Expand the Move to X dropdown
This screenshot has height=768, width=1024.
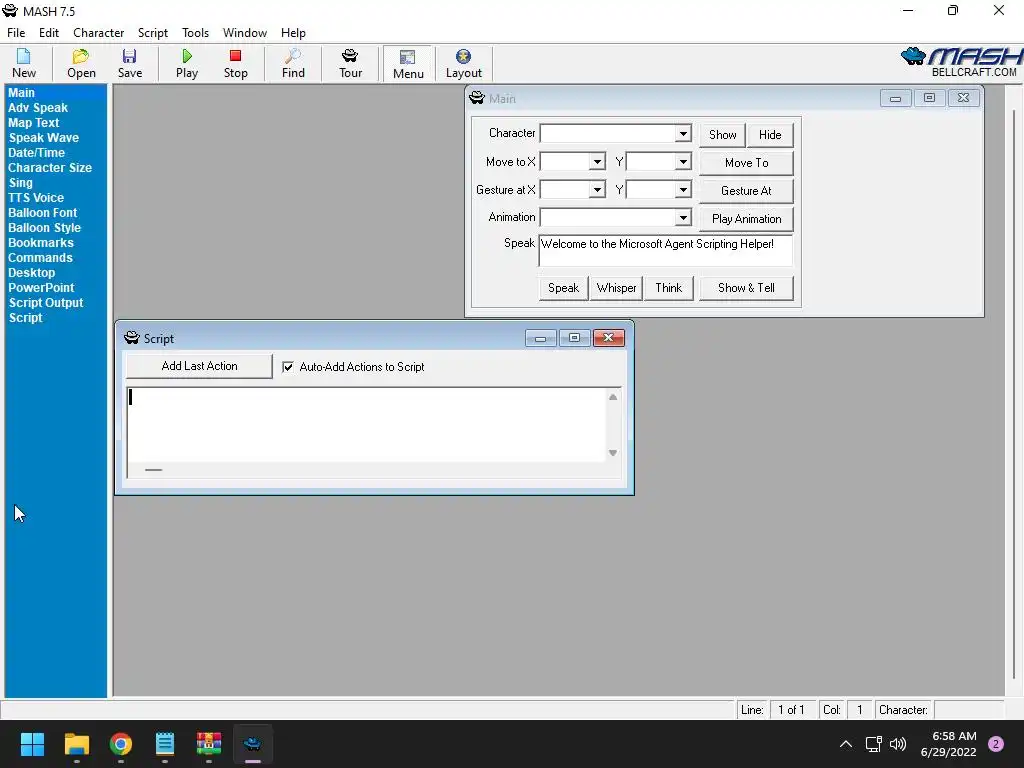pos(597,161)
